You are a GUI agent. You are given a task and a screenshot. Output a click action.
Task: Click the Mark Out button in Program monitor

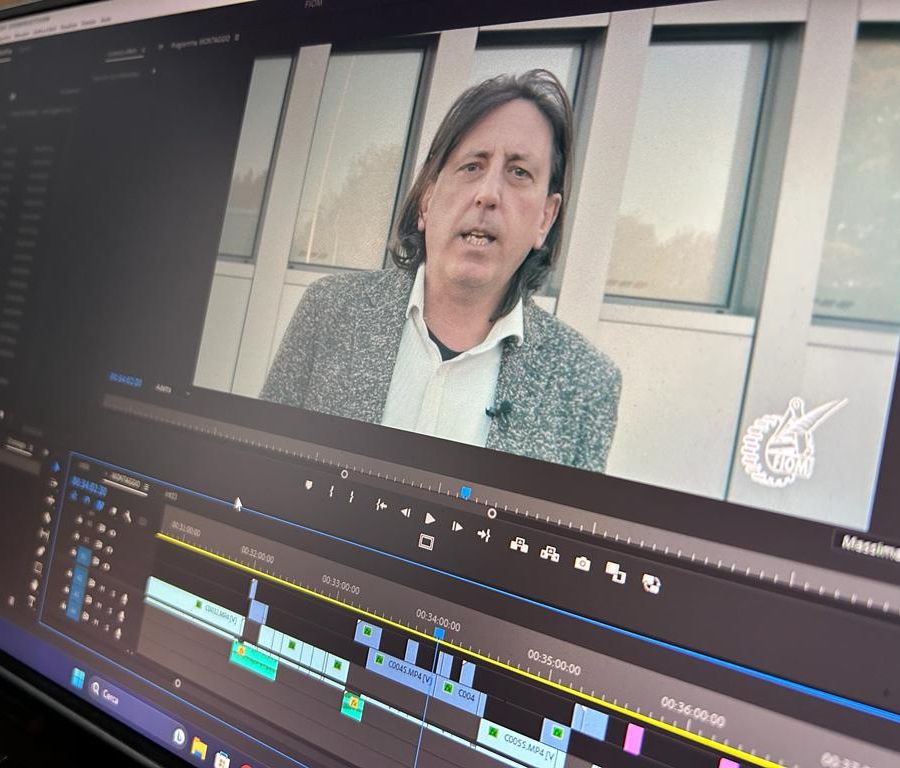[351, 497]
